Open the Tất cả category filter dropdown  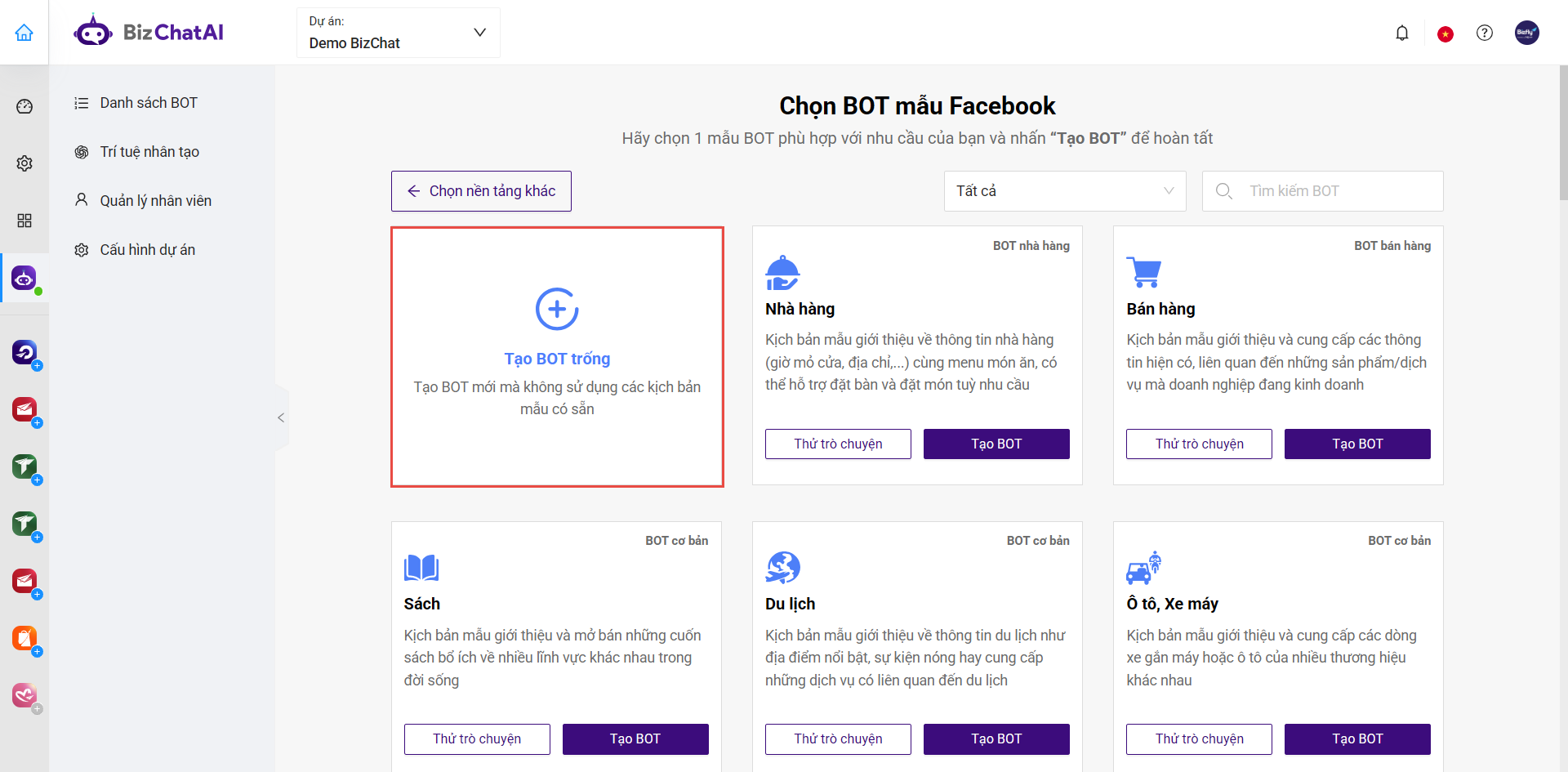pos(1065,191)
